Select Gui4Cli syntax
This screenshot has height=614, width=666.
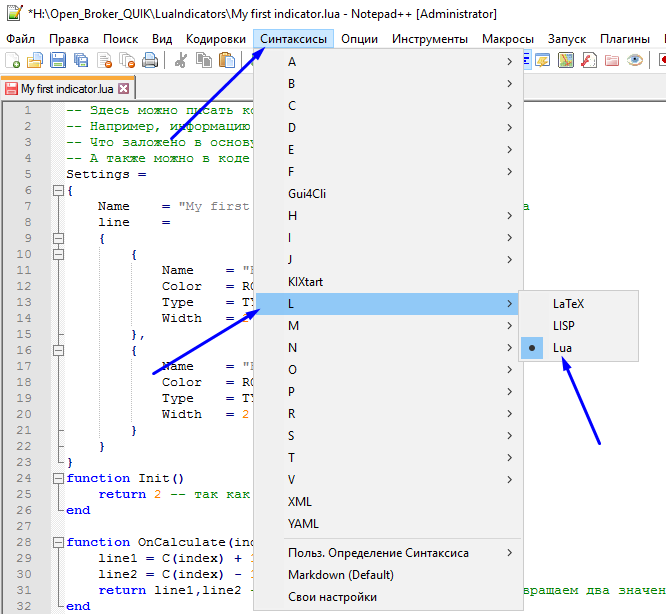[388, 194]
